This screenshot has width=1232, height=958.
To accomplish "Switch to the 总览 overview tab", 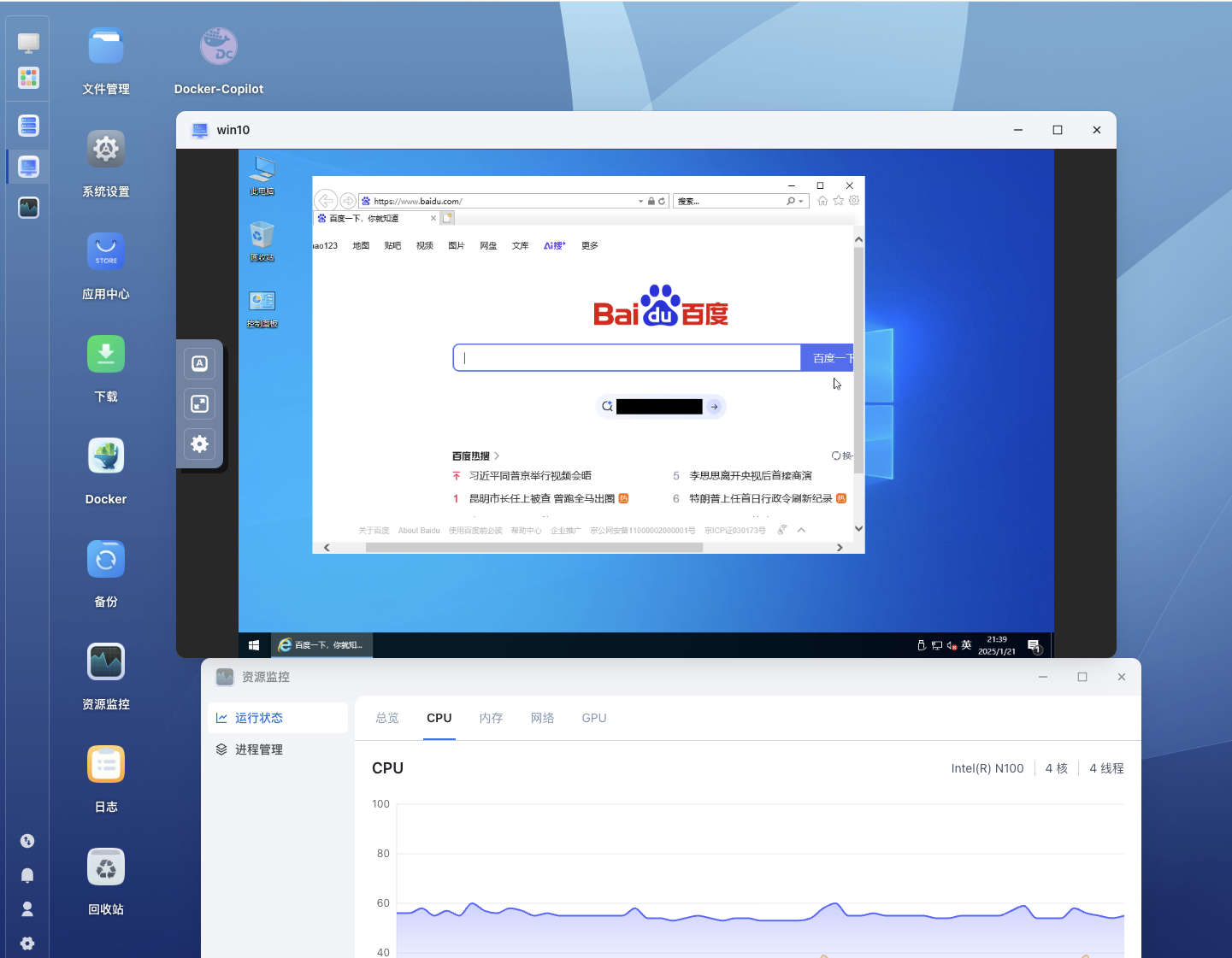I will (x=387, y=718).
